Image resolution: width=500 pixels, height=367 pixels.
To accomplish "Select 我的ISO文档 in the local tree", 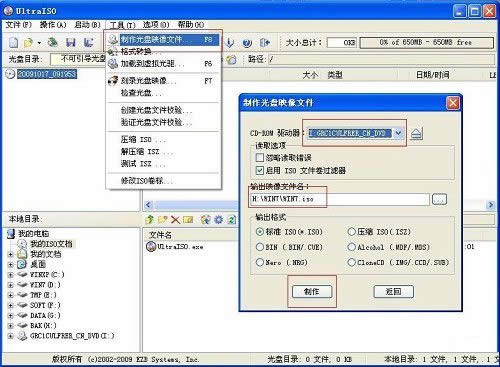I will [x=51, y=244].
